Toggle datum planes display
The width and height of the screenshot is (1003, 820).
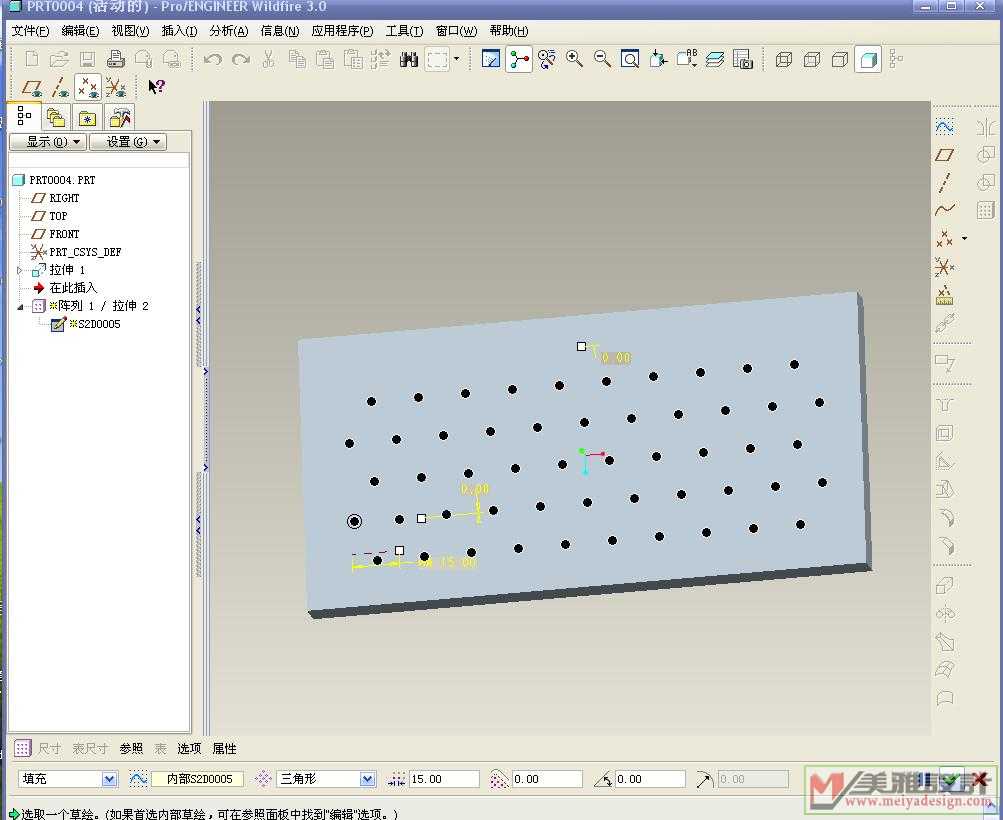(32, 87)
